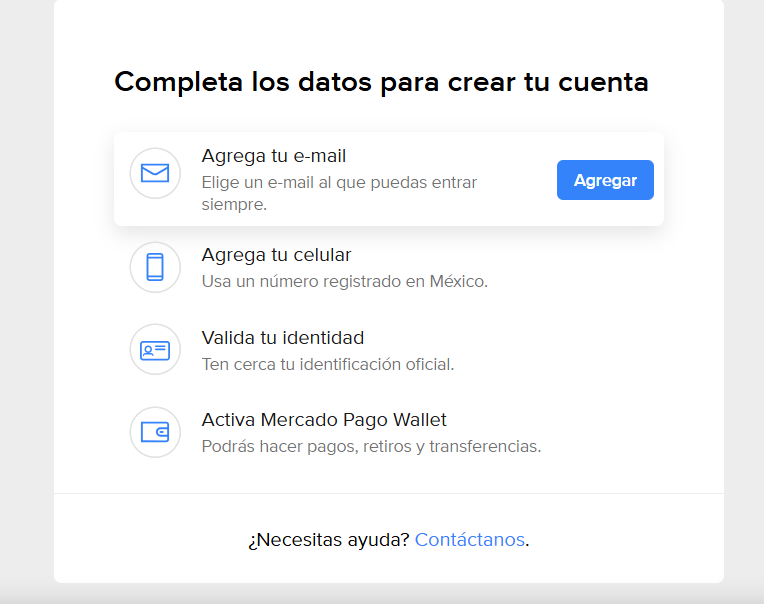Click the word 'Wallet' in last step title

420,420
